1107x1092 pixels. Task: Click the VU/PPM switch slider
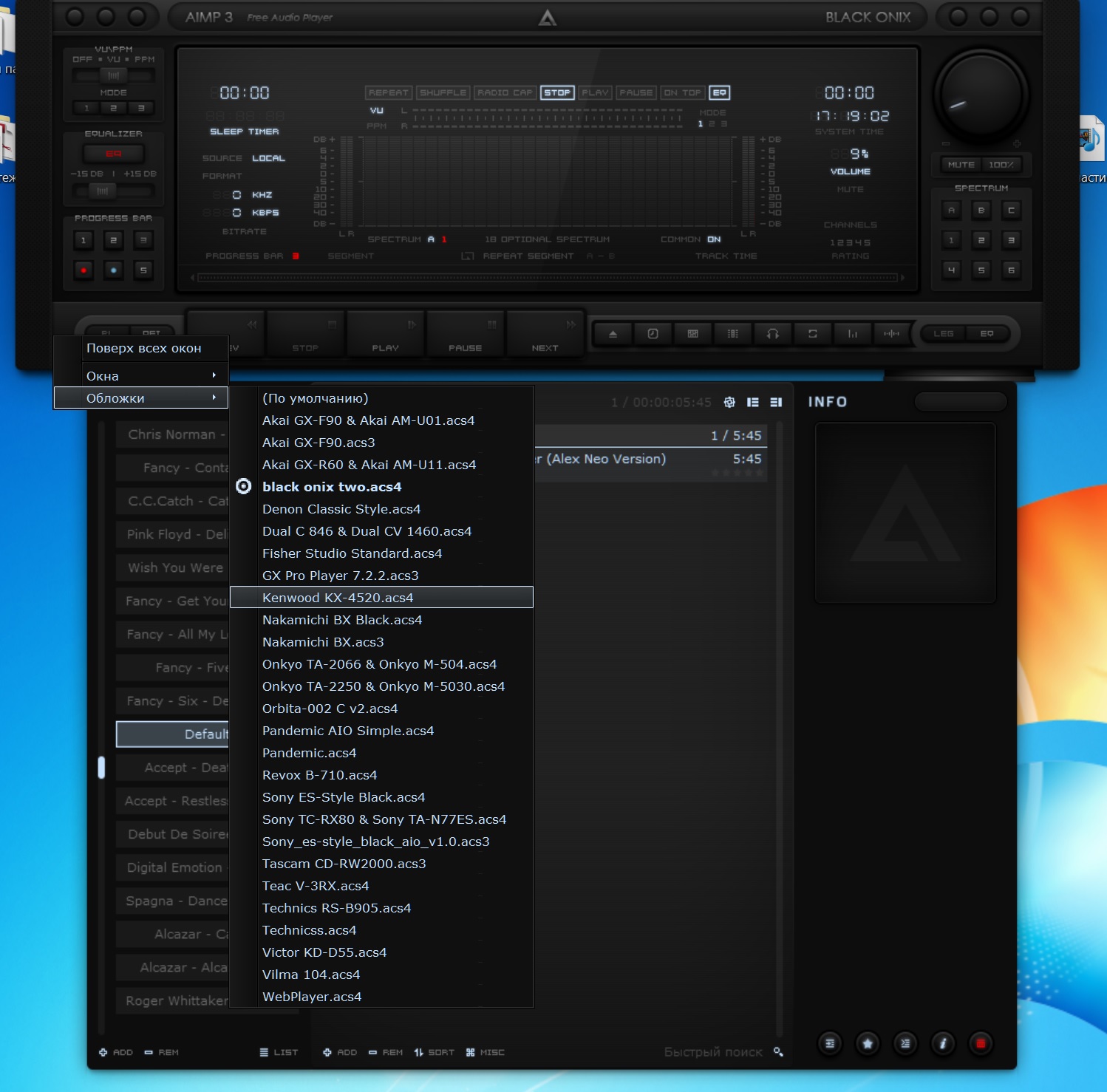[x=113, y=75]
